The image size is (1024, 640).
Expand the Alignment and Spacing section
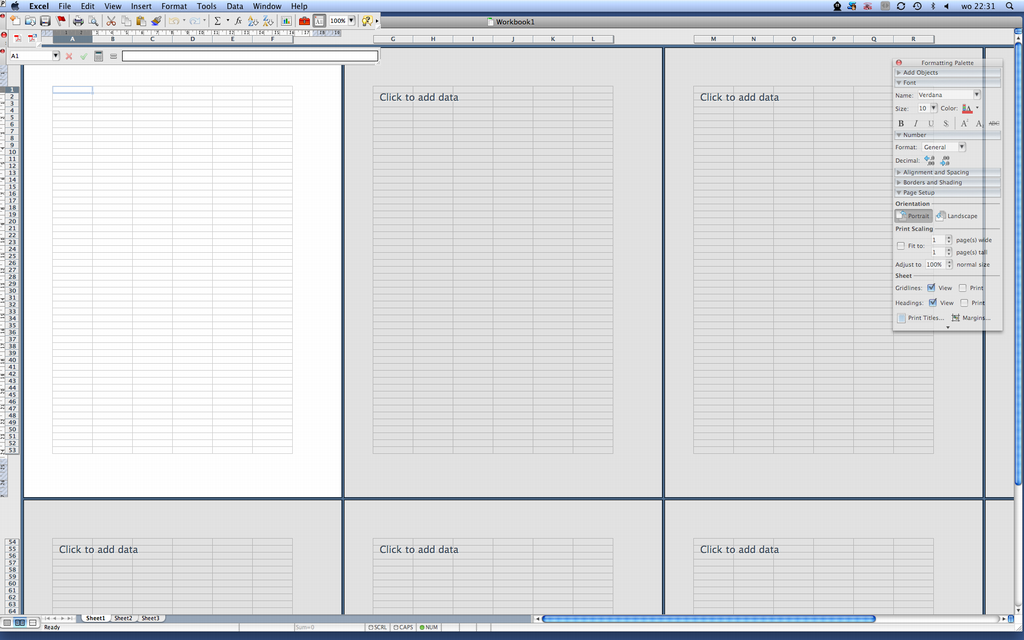935,172
